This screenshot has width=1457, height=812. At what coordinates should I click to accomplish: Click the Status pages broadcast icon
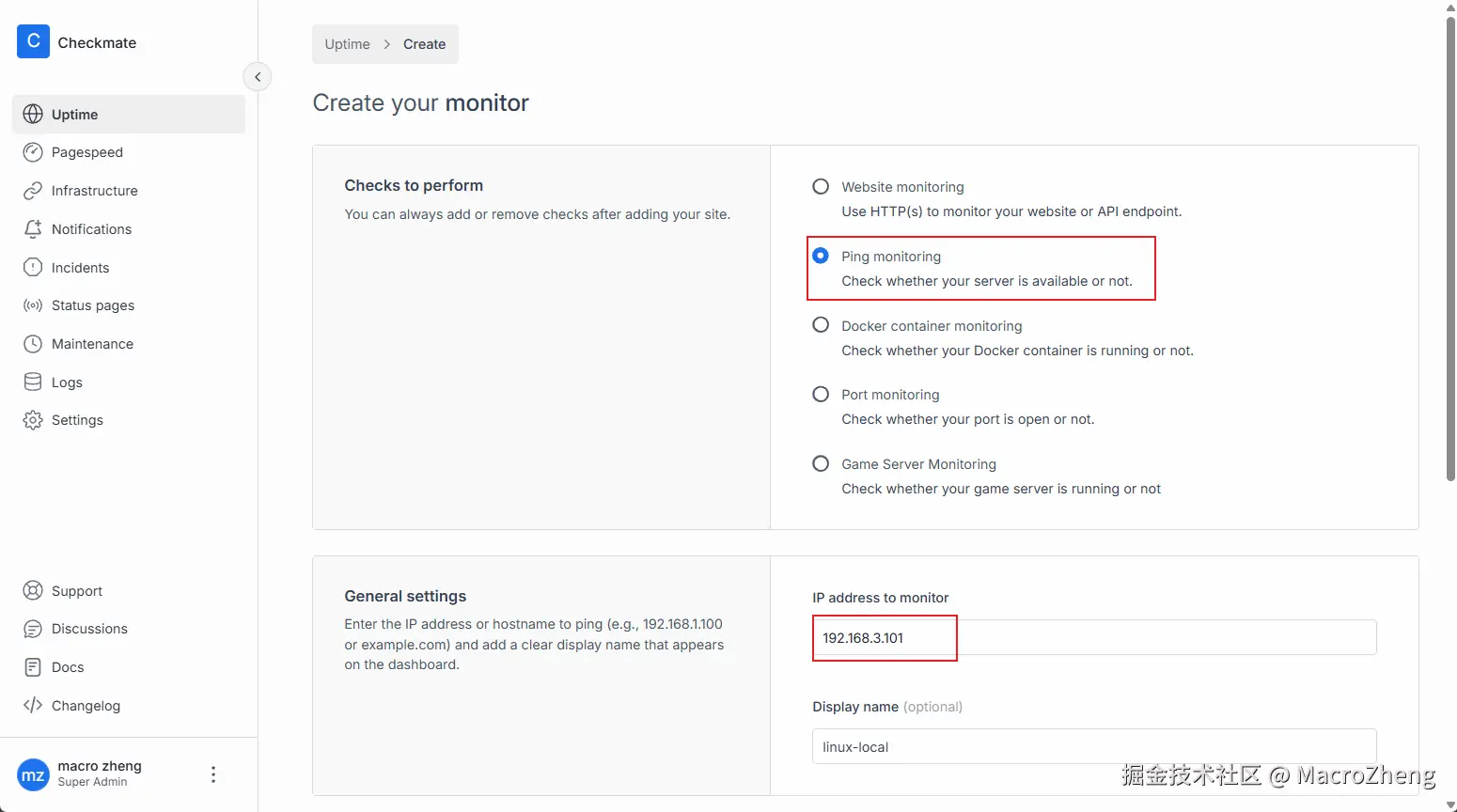click(x=33, y=305)
